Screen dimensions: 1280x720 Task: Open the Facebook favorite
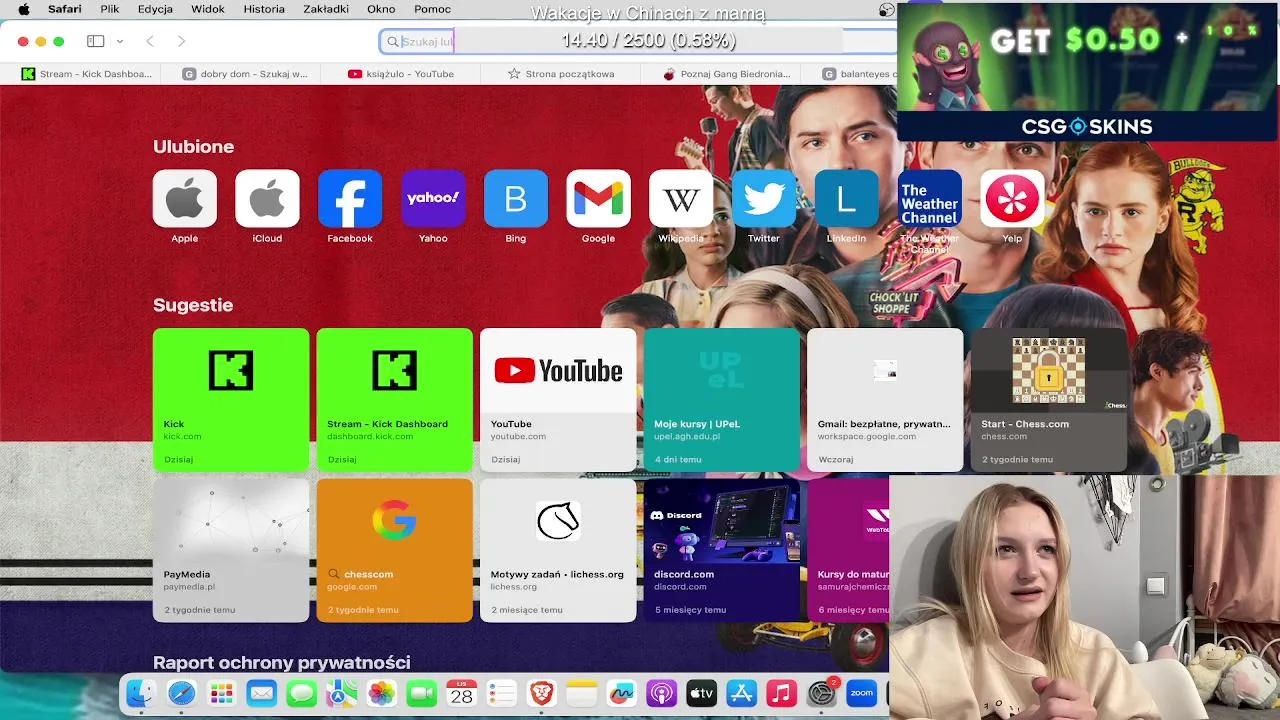point(350,198)
